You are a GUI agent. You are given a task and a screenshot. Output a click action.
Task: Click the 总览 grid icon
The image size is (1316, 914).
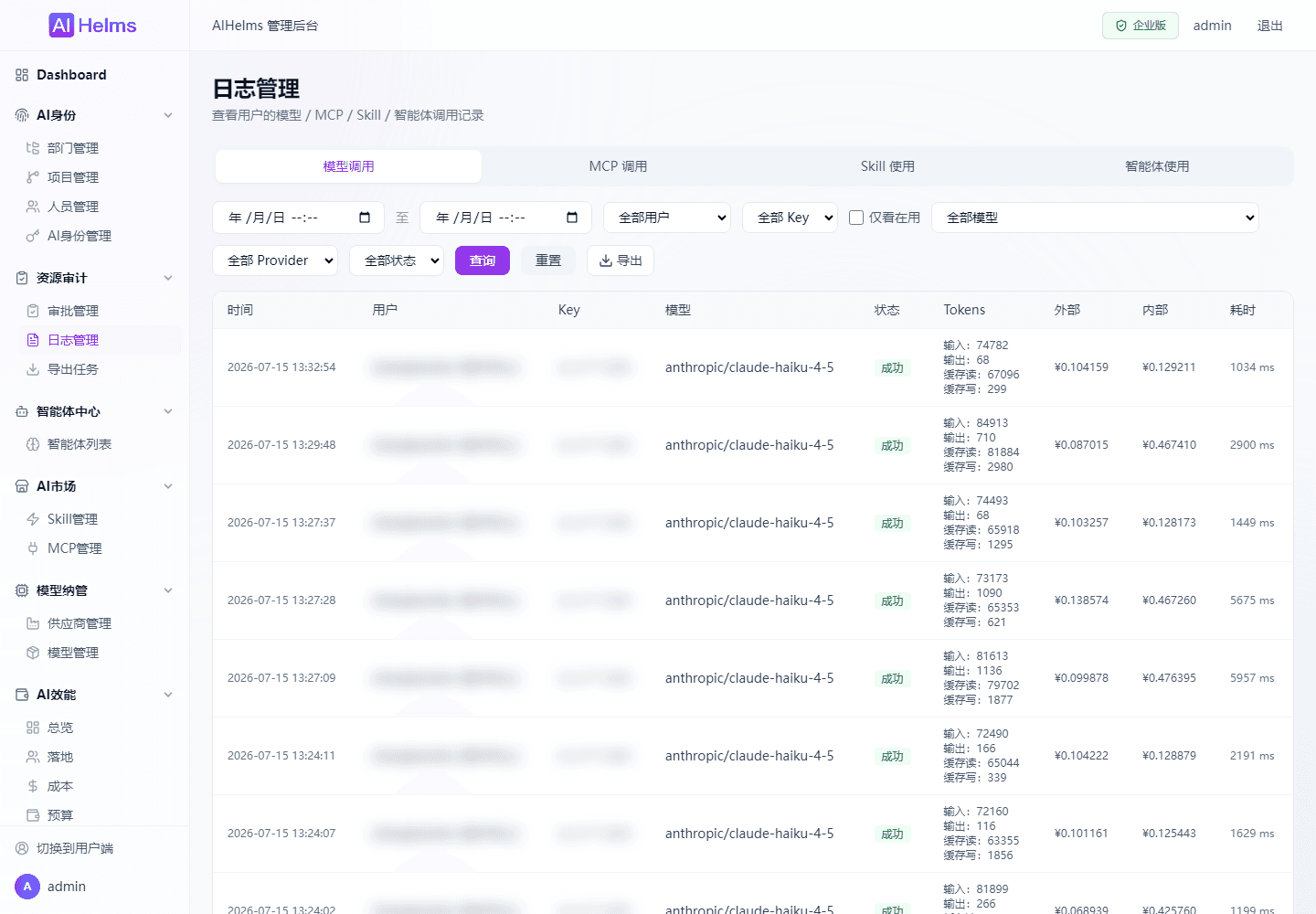click(33, 728)
